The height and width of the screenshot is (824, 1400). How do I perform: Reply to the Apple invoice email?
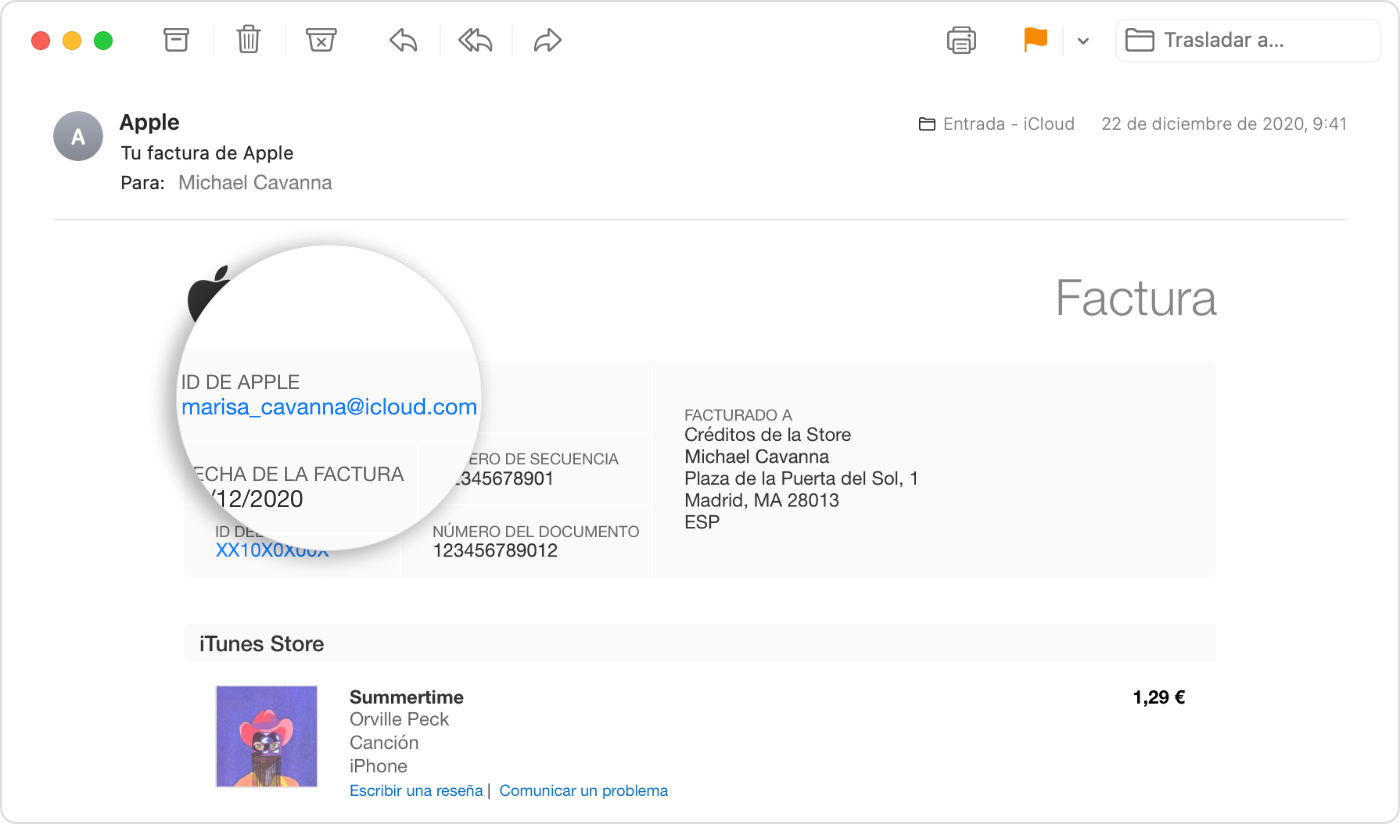tap(402, 40)
